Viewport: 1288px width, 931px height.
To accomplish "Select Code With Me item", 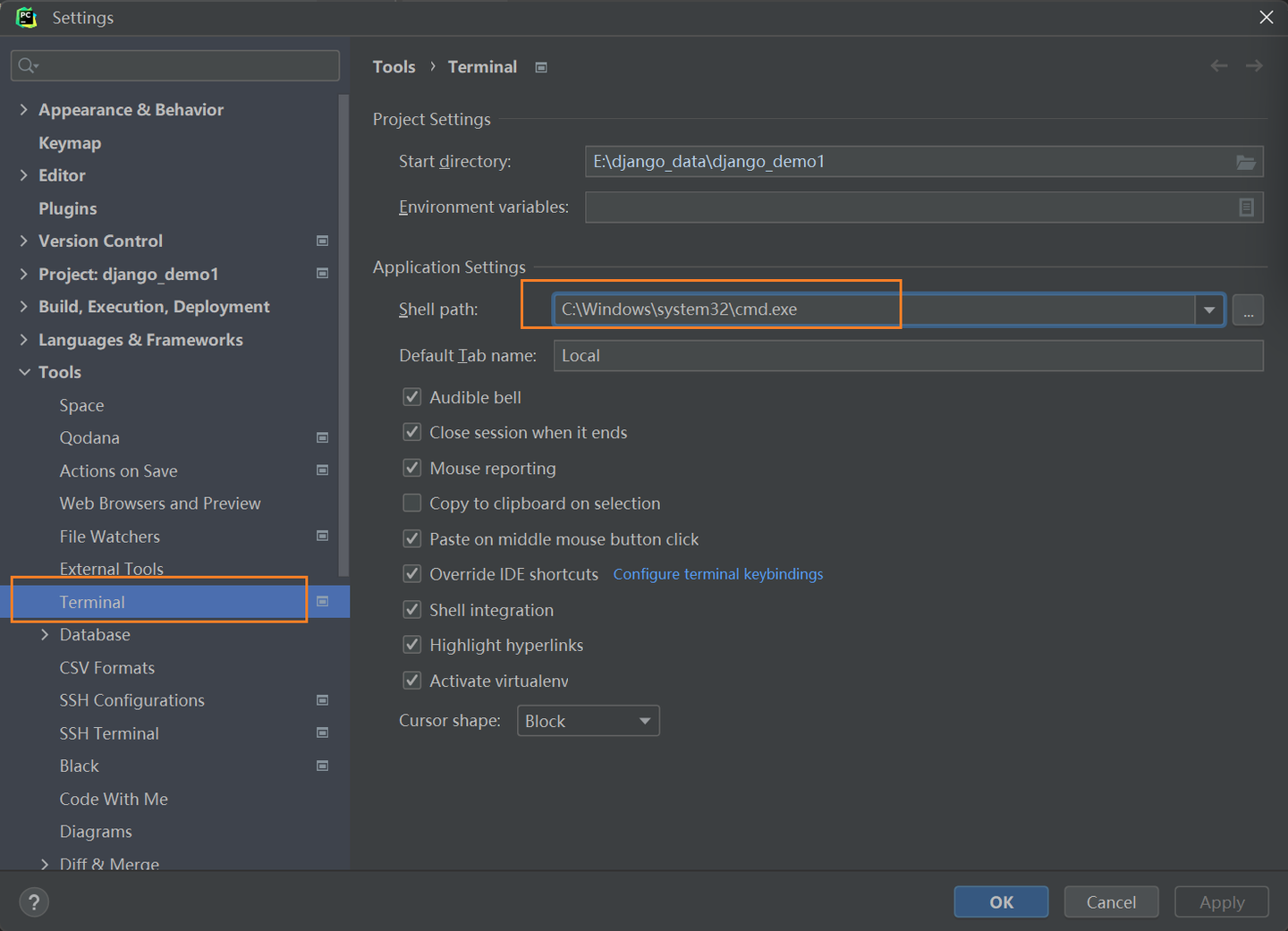I will click(x=114, y=799).
